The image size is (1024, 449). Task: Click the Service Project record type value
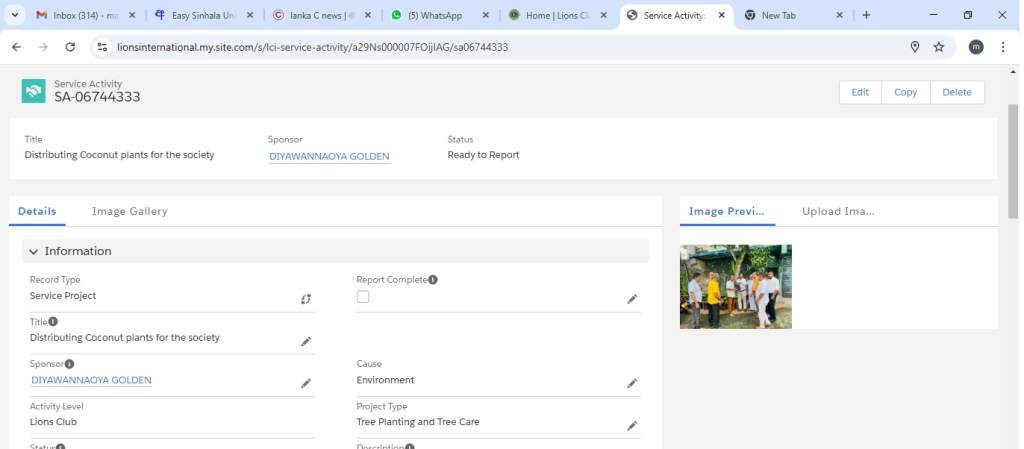coord(63,296)
